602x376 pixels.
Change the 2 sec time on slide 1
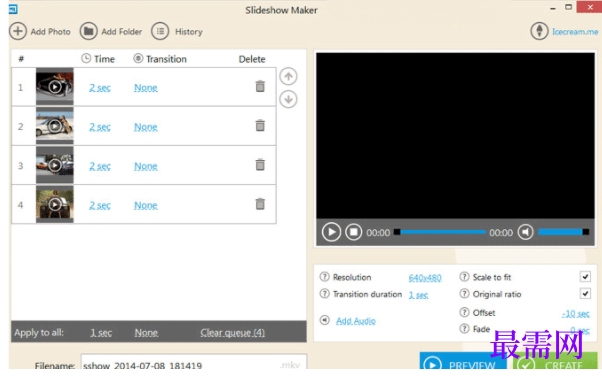click(x=100, y=88)
